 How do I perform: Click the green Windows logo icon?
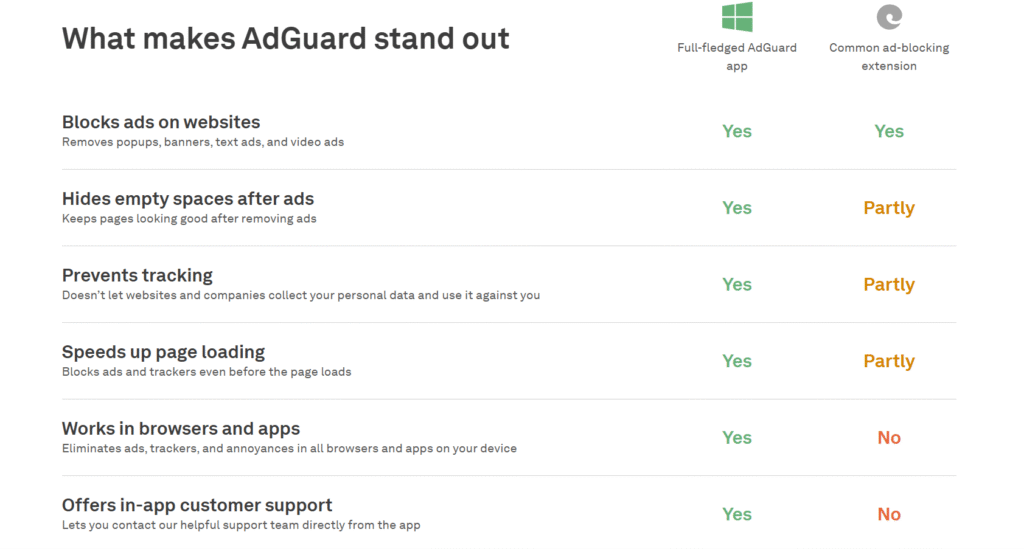pos(737,16)
